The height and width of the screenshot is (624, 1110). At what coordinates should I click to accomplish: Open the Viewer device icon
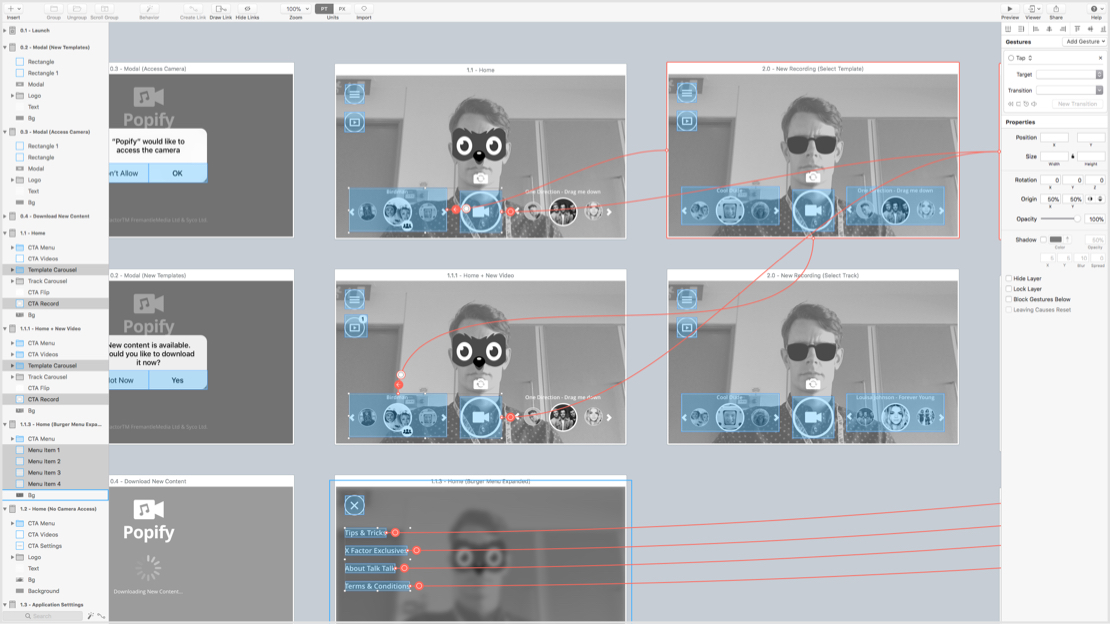pos(1033,9)
